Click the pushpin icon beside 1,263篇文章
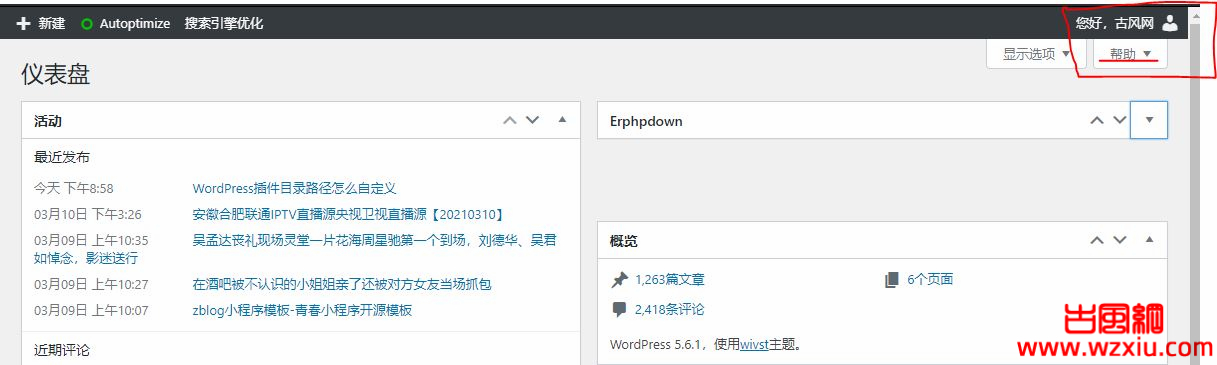This screenshot has height=365, width=1217. coord(620,279)
